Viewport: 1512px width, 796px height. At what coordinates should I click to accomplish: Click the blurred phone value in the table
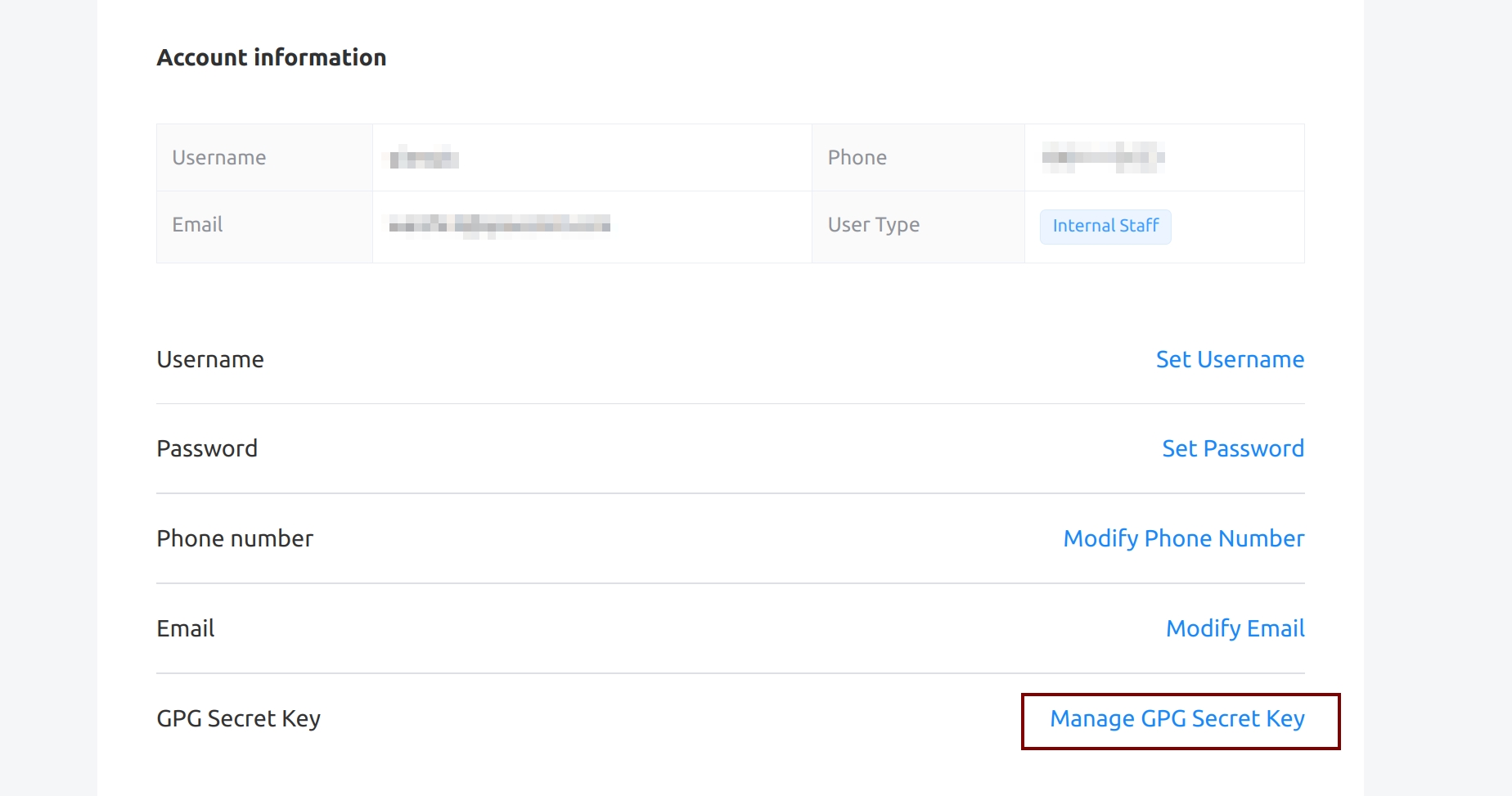tap(1102, 156)
